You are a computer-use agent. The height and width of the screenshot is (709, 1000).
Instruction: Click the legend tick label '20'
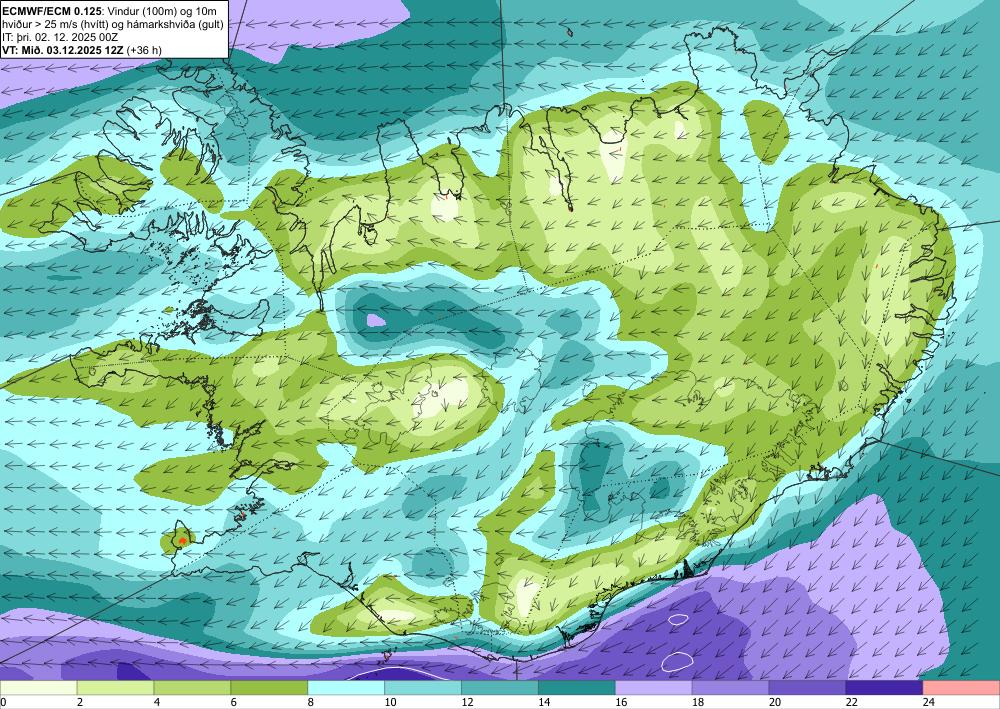point(775,702)
